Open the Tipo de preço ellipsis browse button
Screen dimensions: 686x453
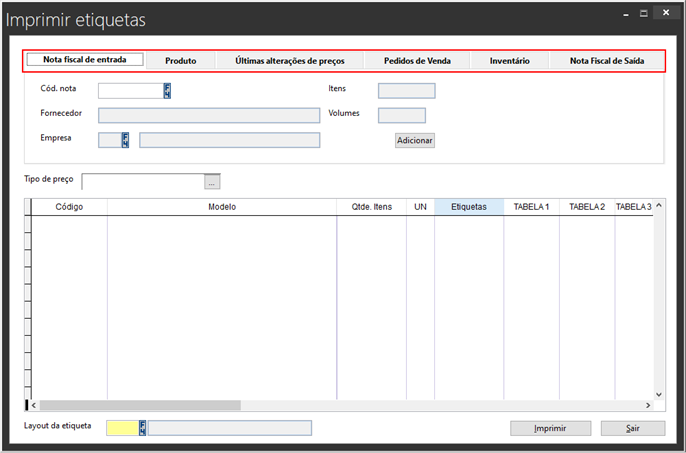tap(211, 182)
